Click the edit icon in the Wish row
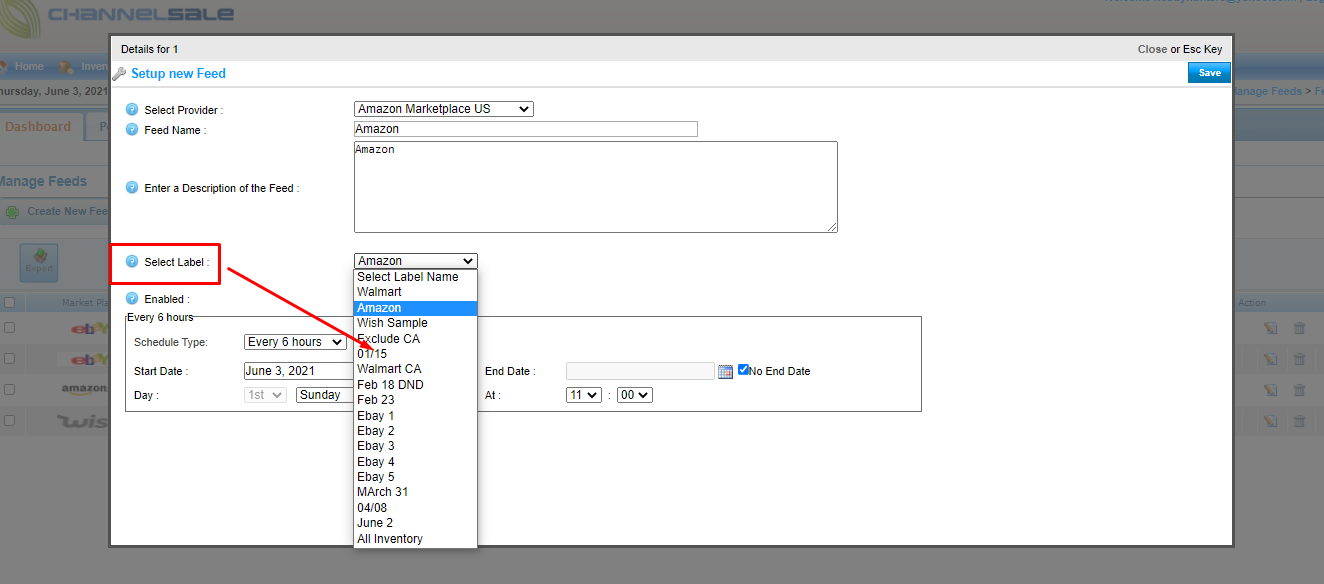The width and height of the screenshot is (1324, 584). (x=1271, y=421)
